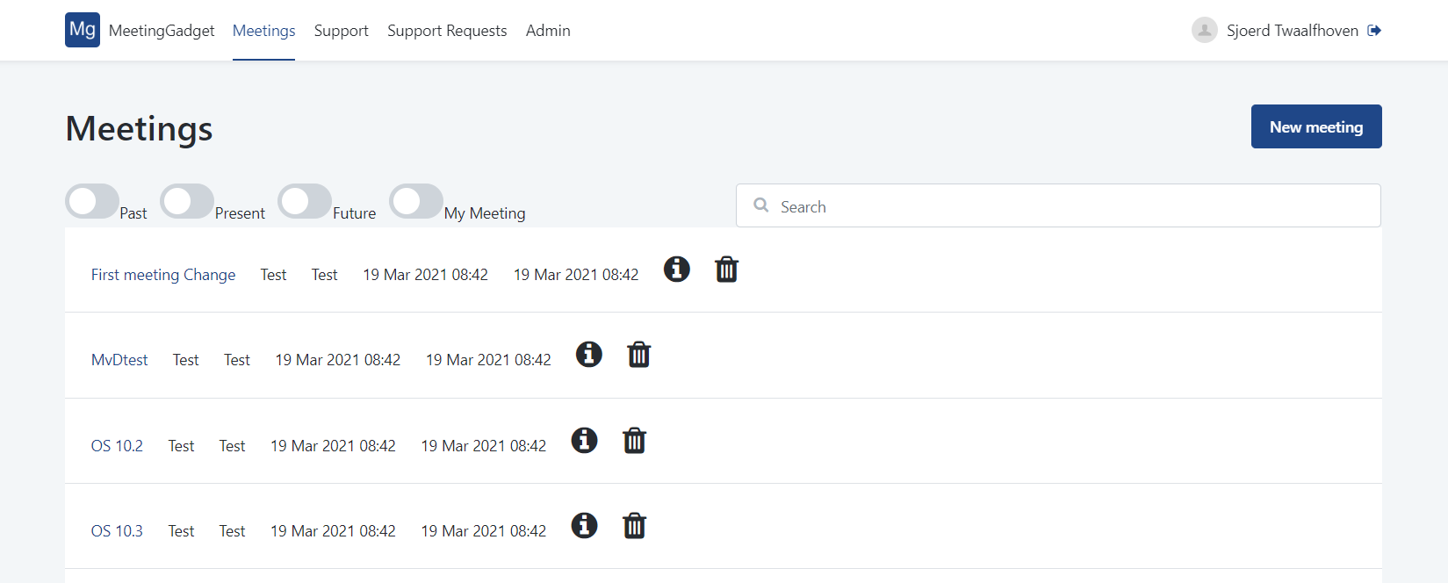Click the logout icon beside Sjoerd Twaalfhoven

pos(1375,31)
